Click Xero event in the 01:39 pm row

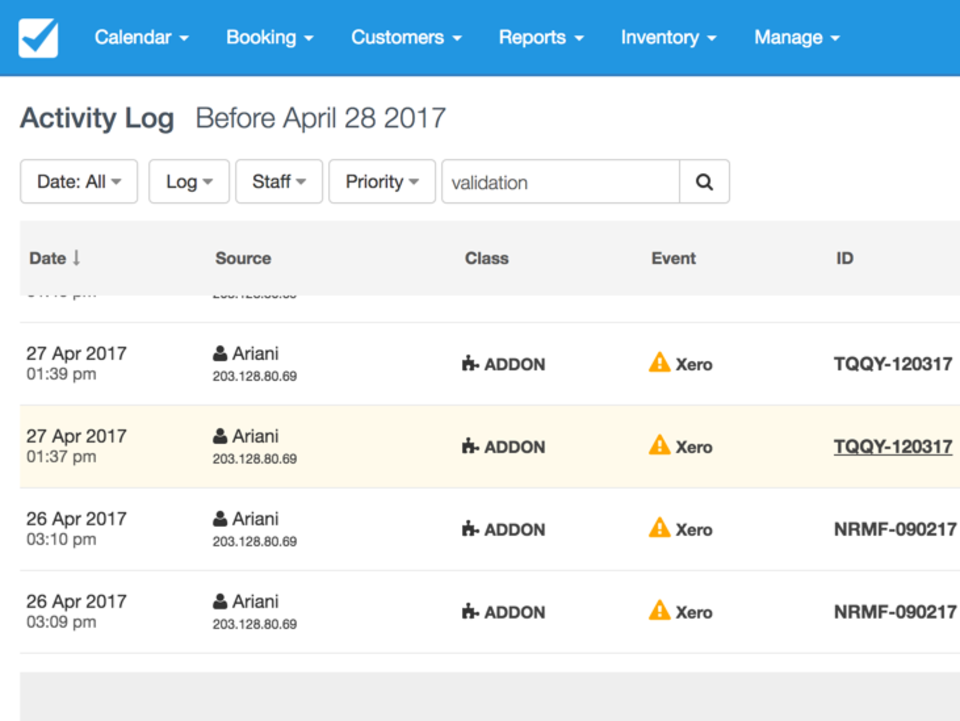tap(694, 364)
